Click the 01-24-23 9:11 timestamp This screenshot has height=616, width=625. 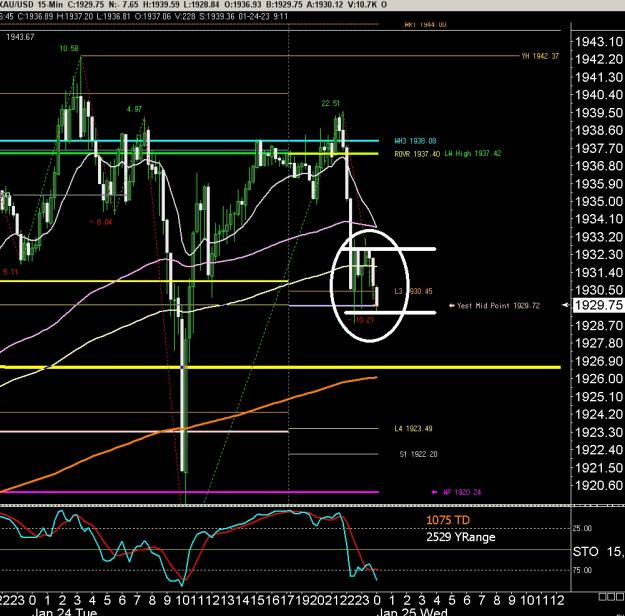pos(263,16)
